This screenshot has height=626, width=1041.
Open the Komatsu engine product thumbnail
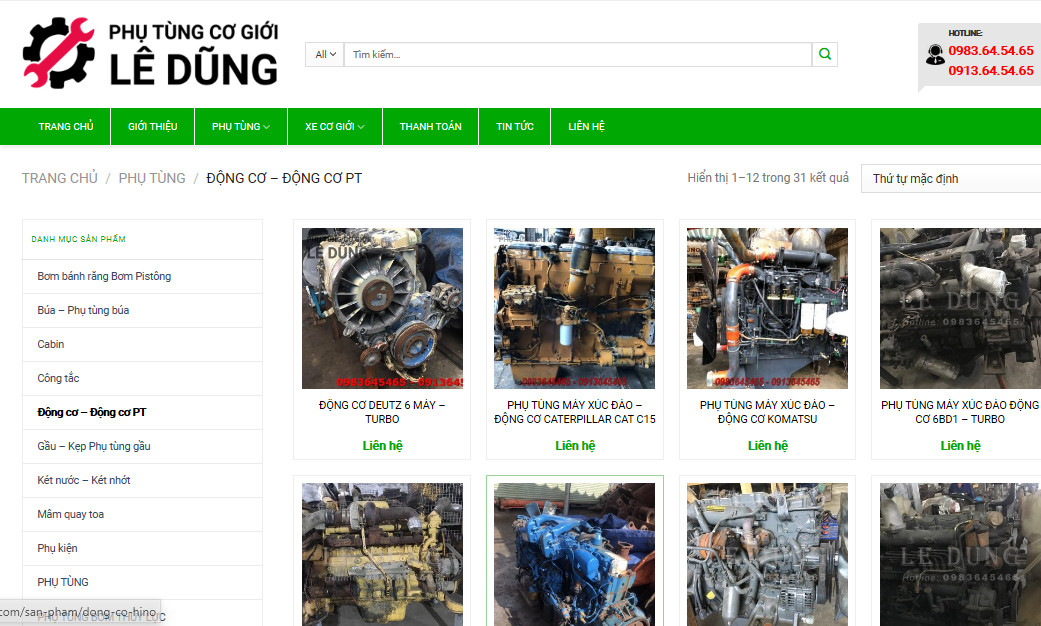point(766,307)
